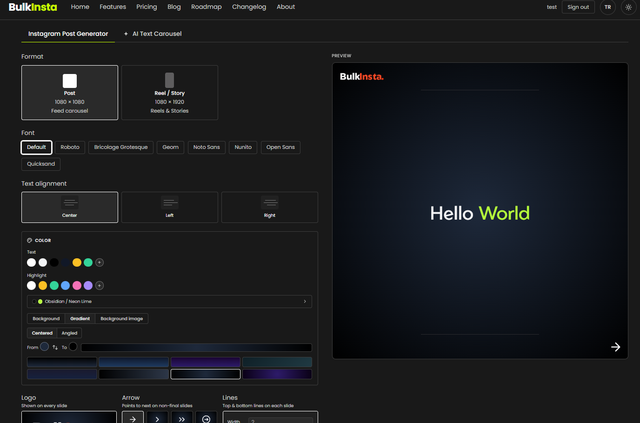This screenshot has width=640, height=423.
Task: Switch to the Gradient tab
Action: [x=80, y=318]
